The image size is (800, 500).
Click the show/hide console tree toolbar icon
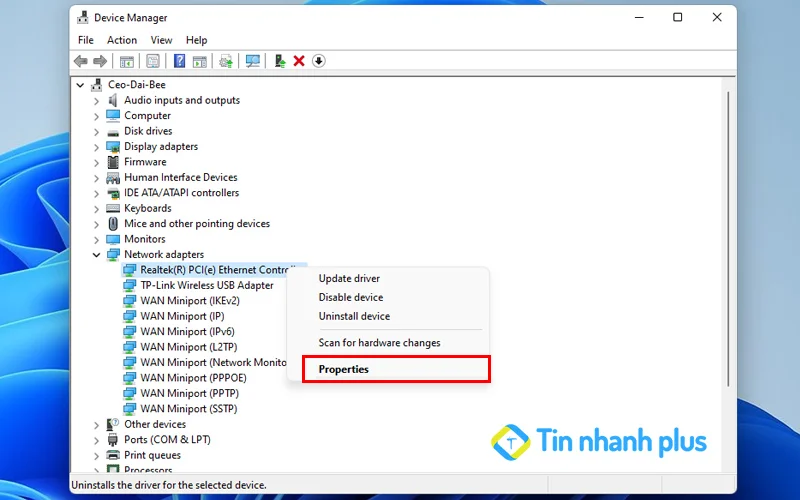coord(127,61)
